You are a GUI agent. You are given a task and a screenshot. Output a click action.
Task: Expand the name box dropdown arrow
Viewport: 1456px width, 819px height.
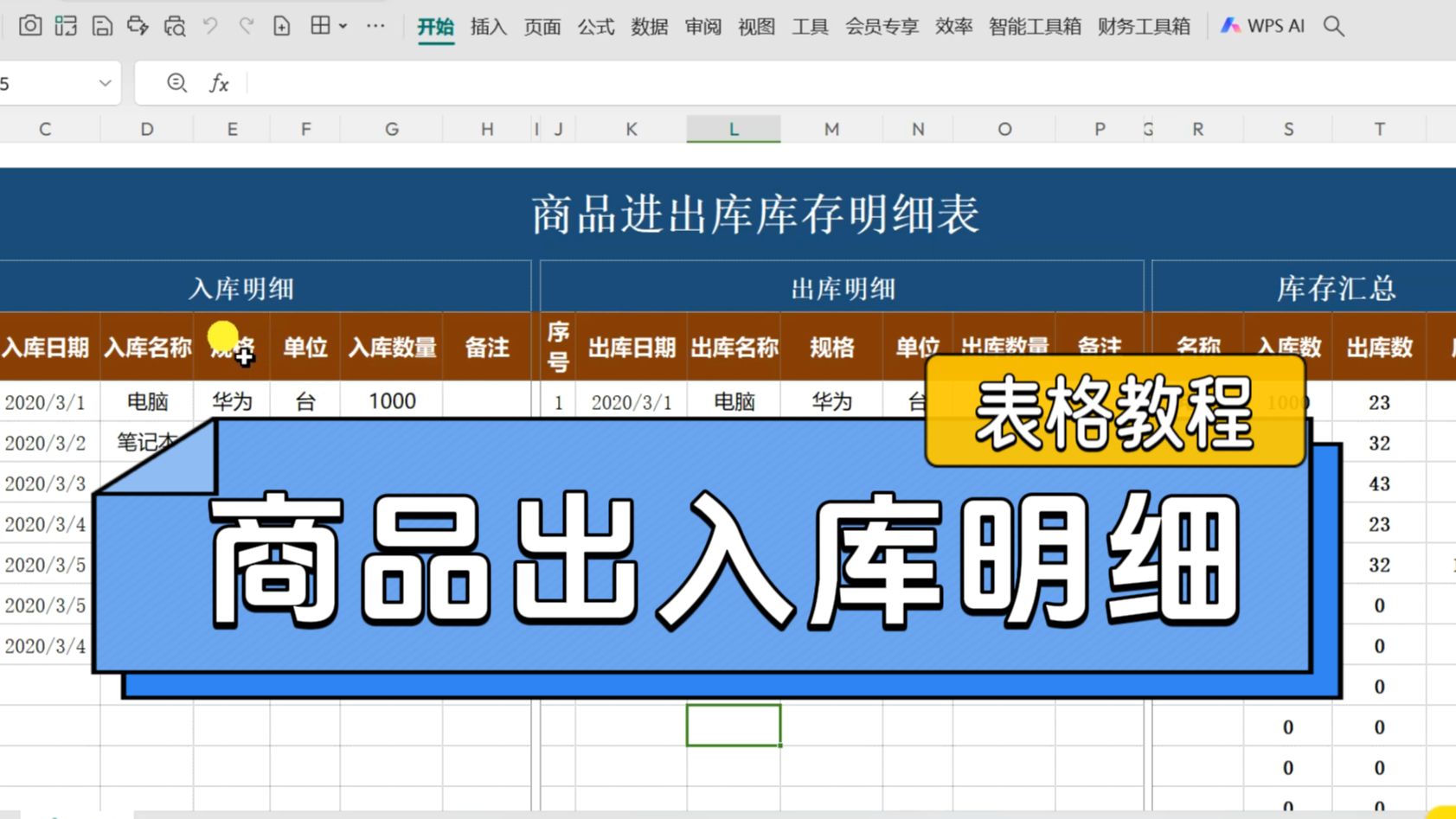tap(105, 83)
